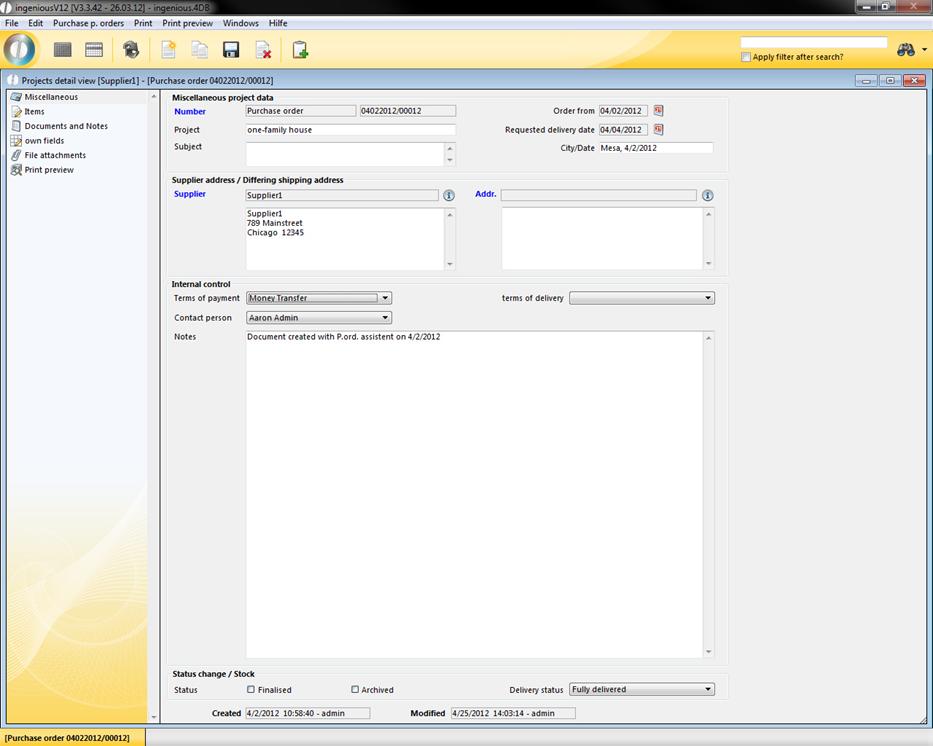Open the Terms of payment dropdown
The image size is (933, 746).
click(x=386, y=298)
